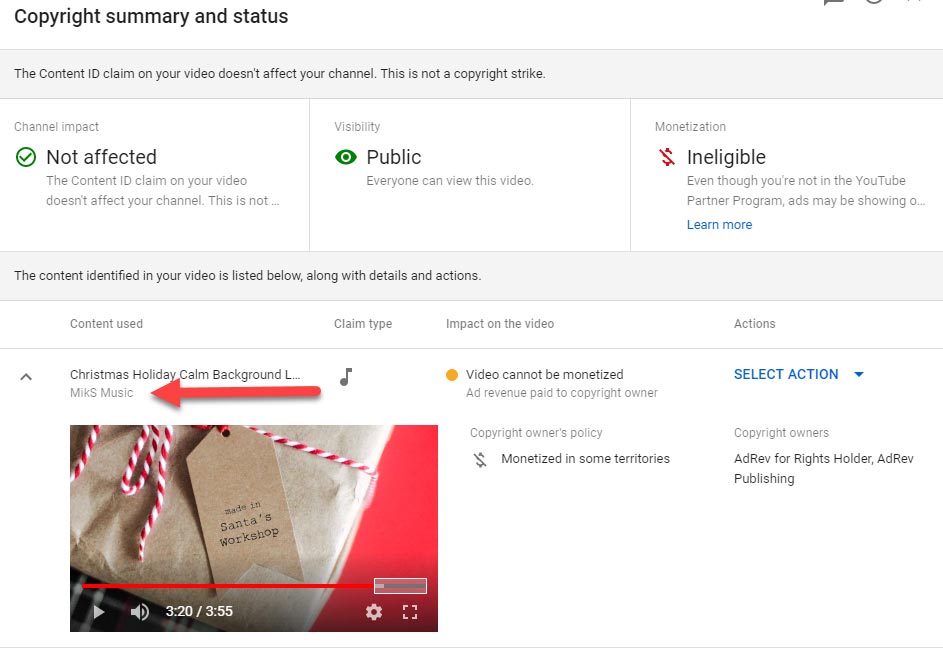Click the red crossed dollar Ineligible icon

pos(666,157)
